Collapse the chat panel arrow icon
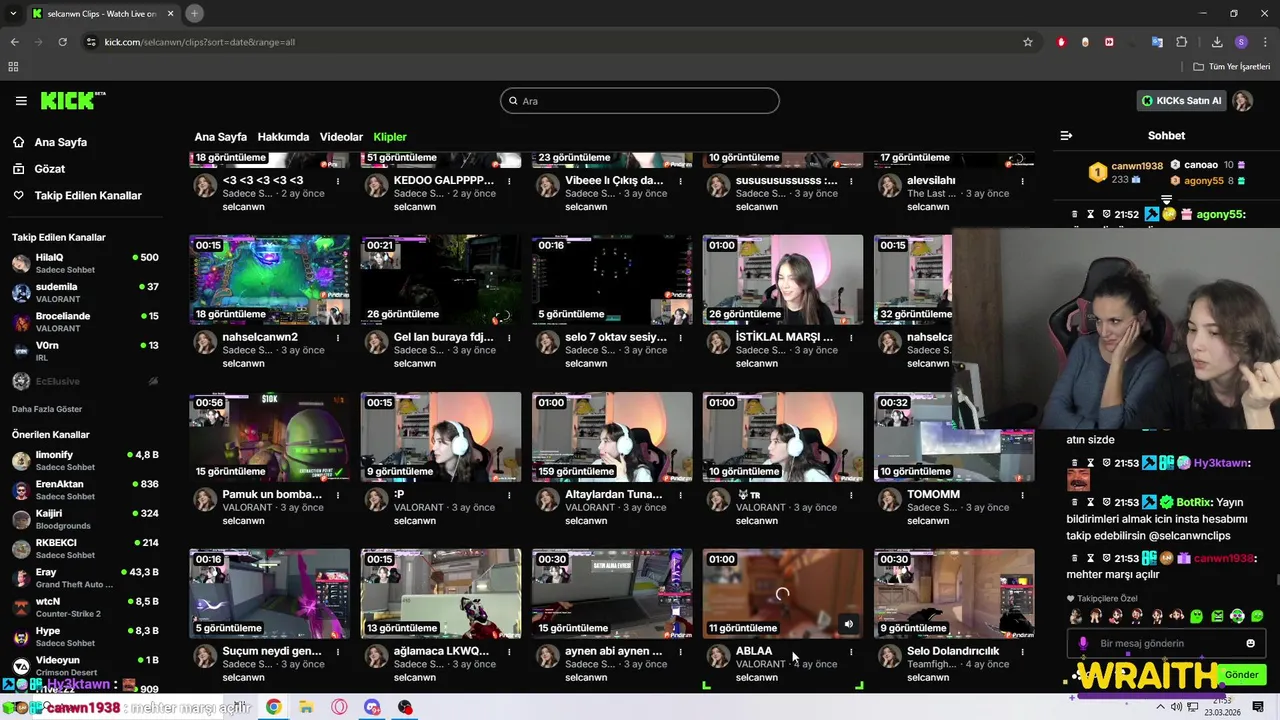This screenshot has height=720, width=1280. pyautogui.click(x=1066, y=136)
